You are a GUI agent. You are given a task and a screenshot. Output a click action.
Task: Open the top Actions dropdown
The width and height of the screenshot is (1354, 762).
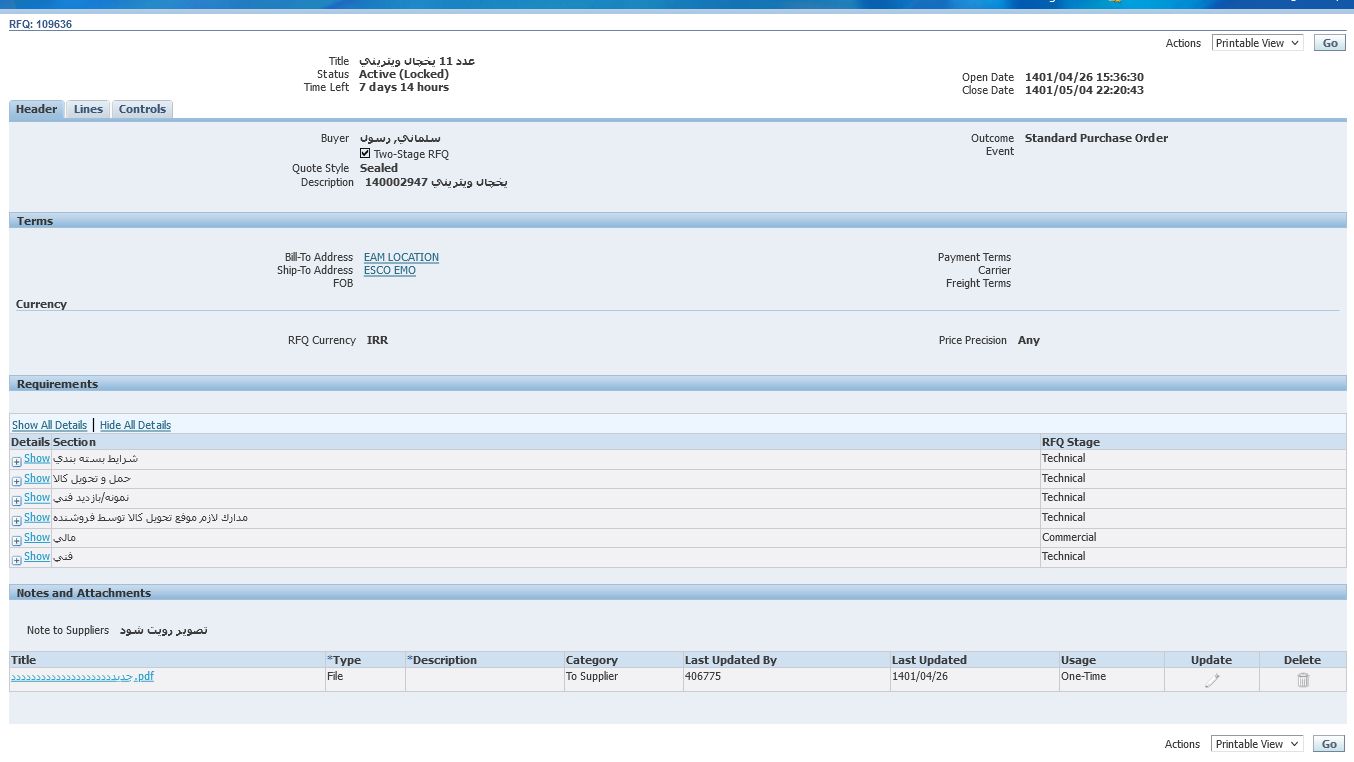(1257, 43)
